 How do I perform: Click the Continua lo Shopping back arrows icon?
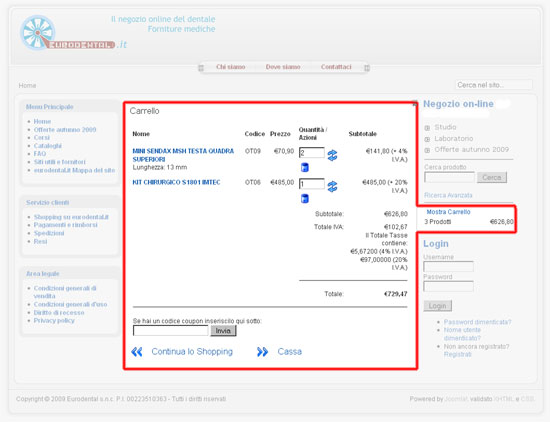point(137,351)
